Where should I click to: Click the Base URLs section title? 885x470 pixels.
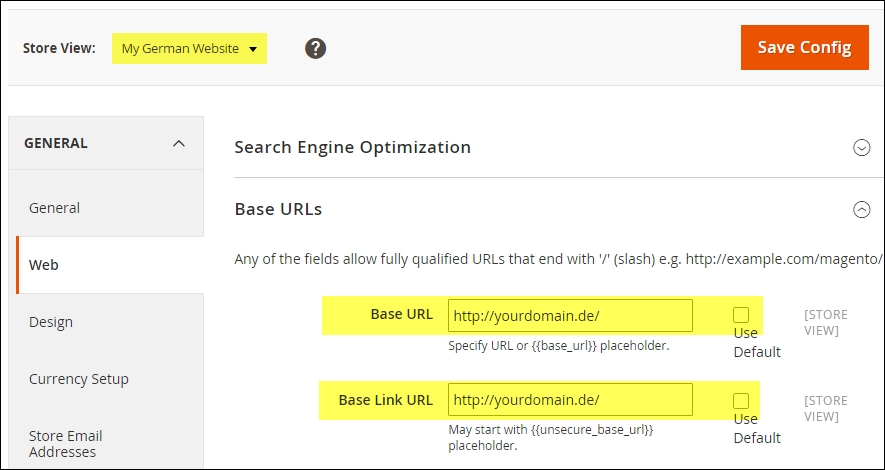278,210
